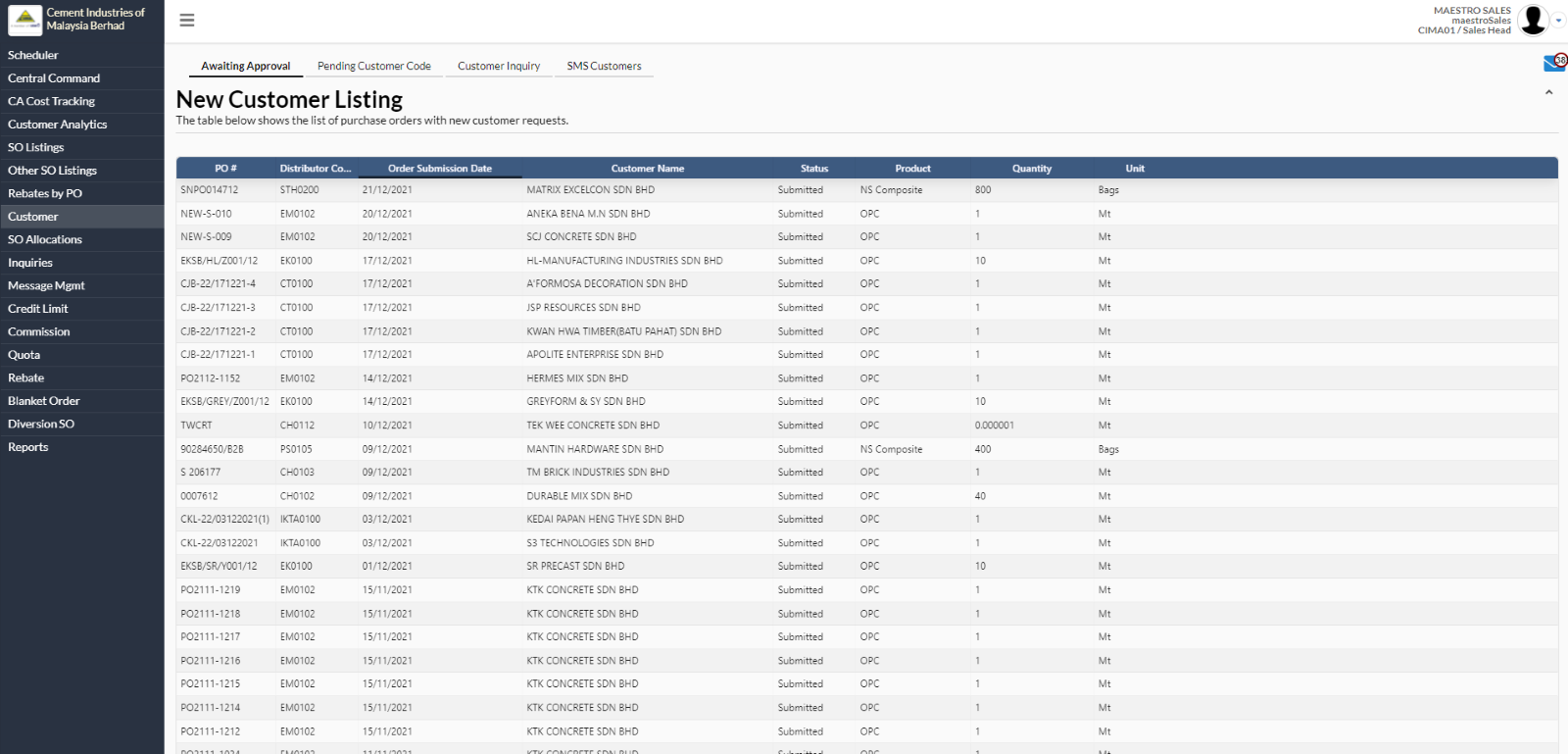Sort by Unit column header
This screenshot has height=754, width=1568.
pos(1135,169)
